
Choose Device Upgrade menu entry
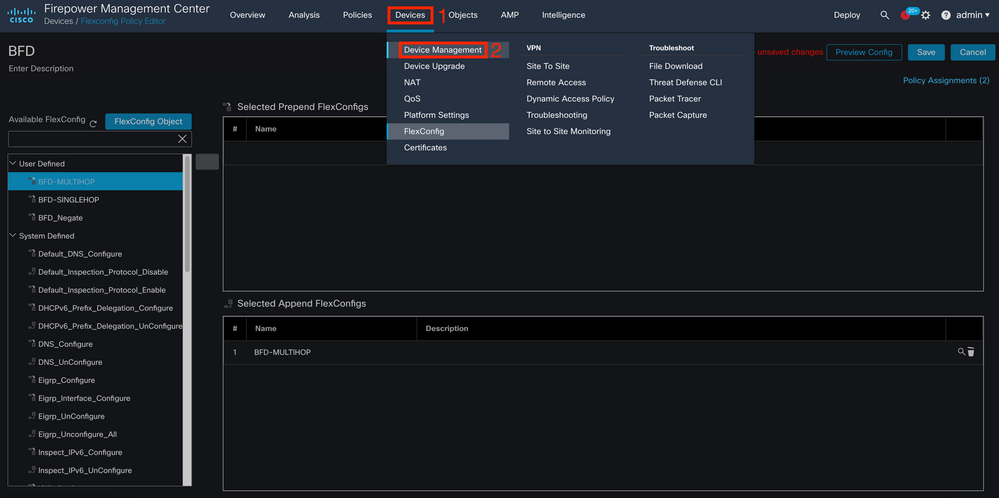434,66
